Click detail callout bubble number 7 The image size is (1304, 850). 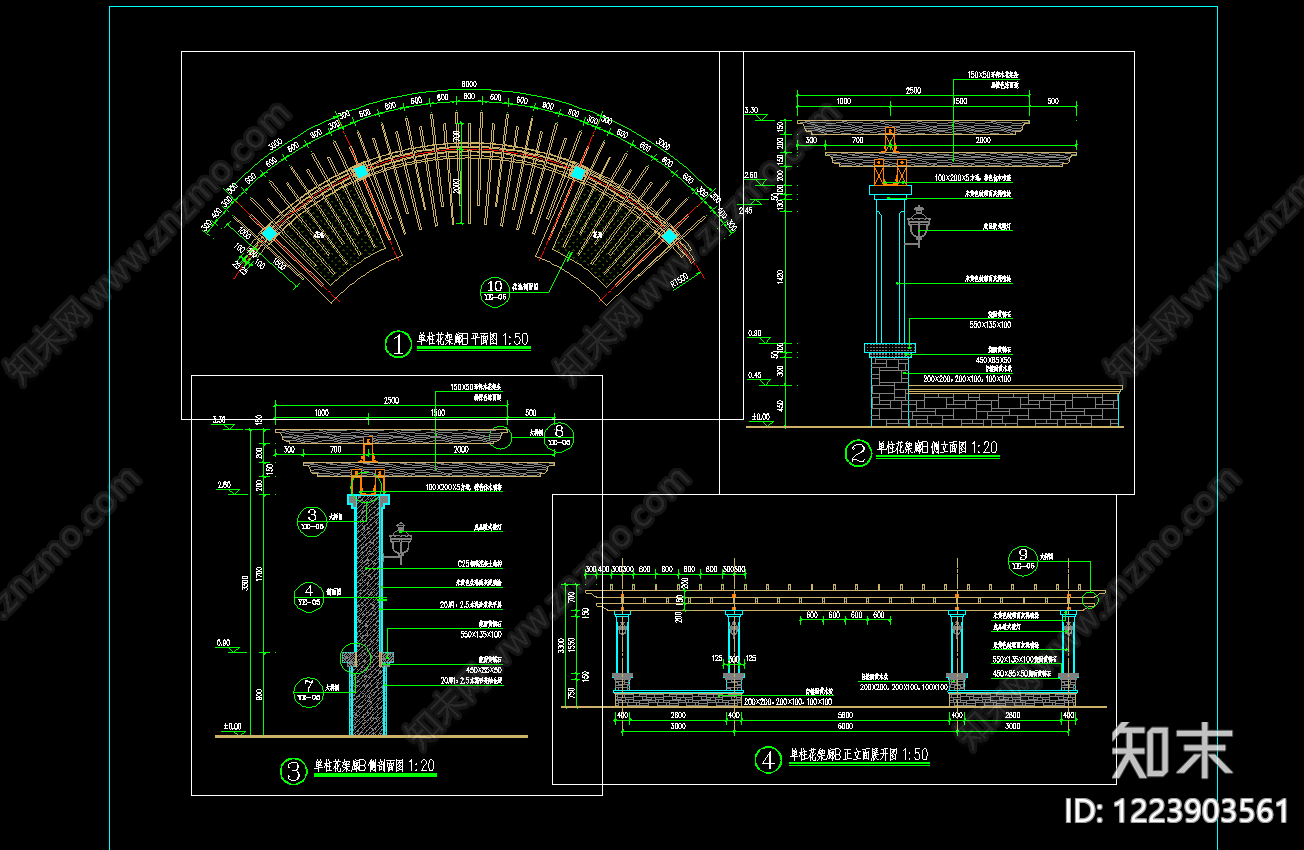click(309, 690)
